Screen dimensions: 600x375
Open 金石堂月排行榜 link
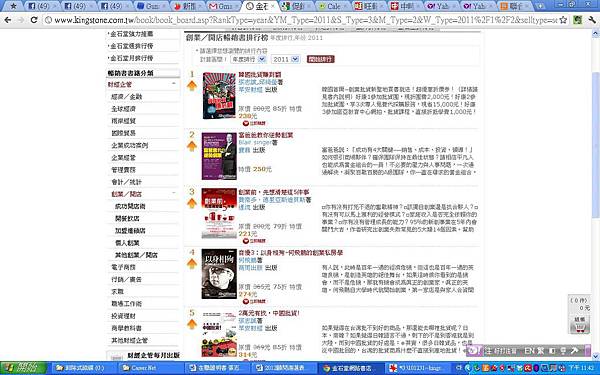click(132, 58)
